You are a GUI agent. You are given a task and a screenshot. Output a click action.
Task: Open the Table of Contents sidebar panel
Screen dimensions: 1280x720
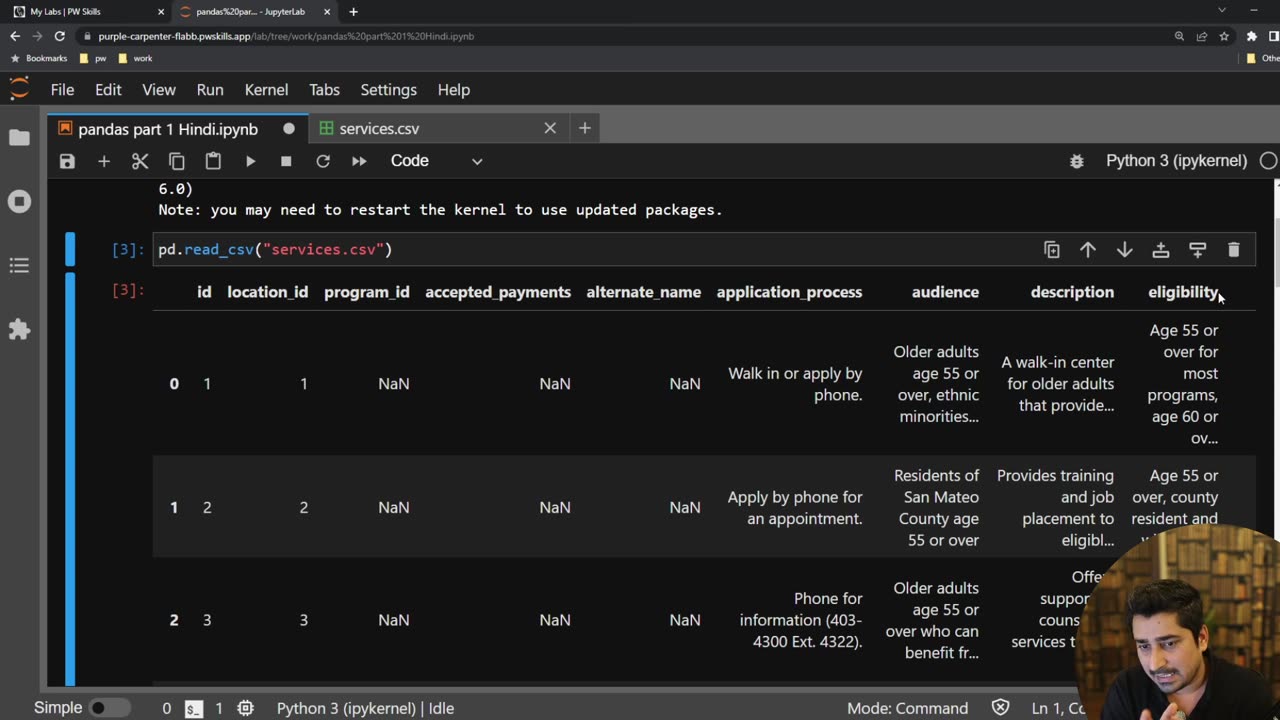click(x=19, y=266)
